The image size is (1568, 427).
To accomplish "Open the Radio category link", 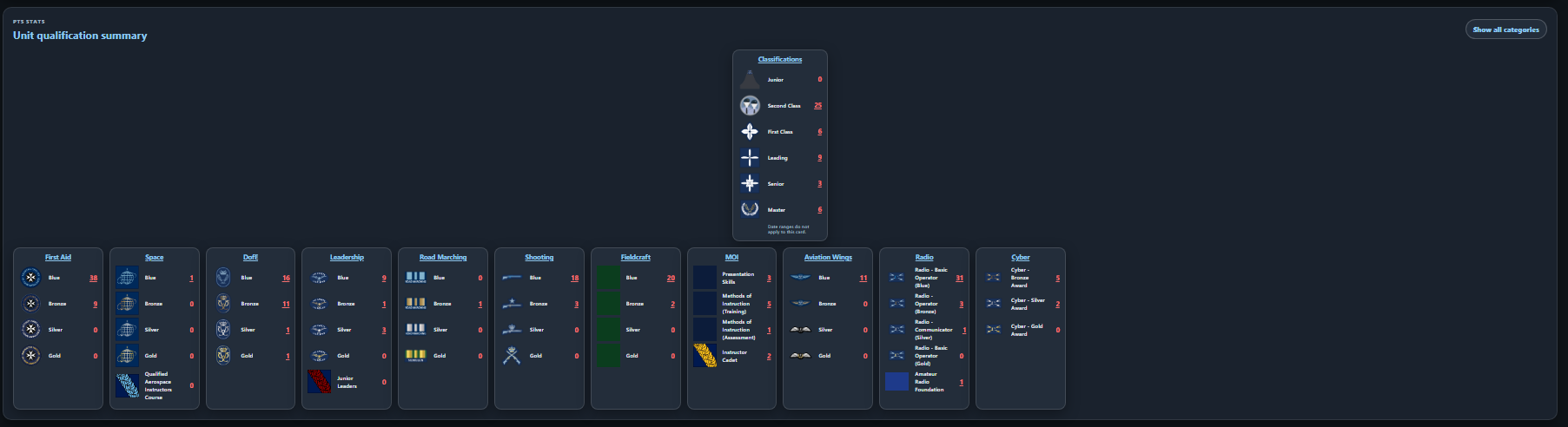I will pyautogui.click(x=924, y=257).
